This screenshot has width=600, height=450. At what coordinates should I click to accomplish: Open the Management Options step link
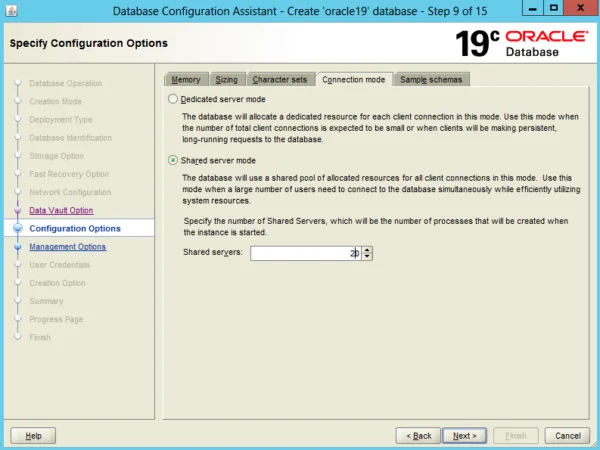[x=68, y=247]
